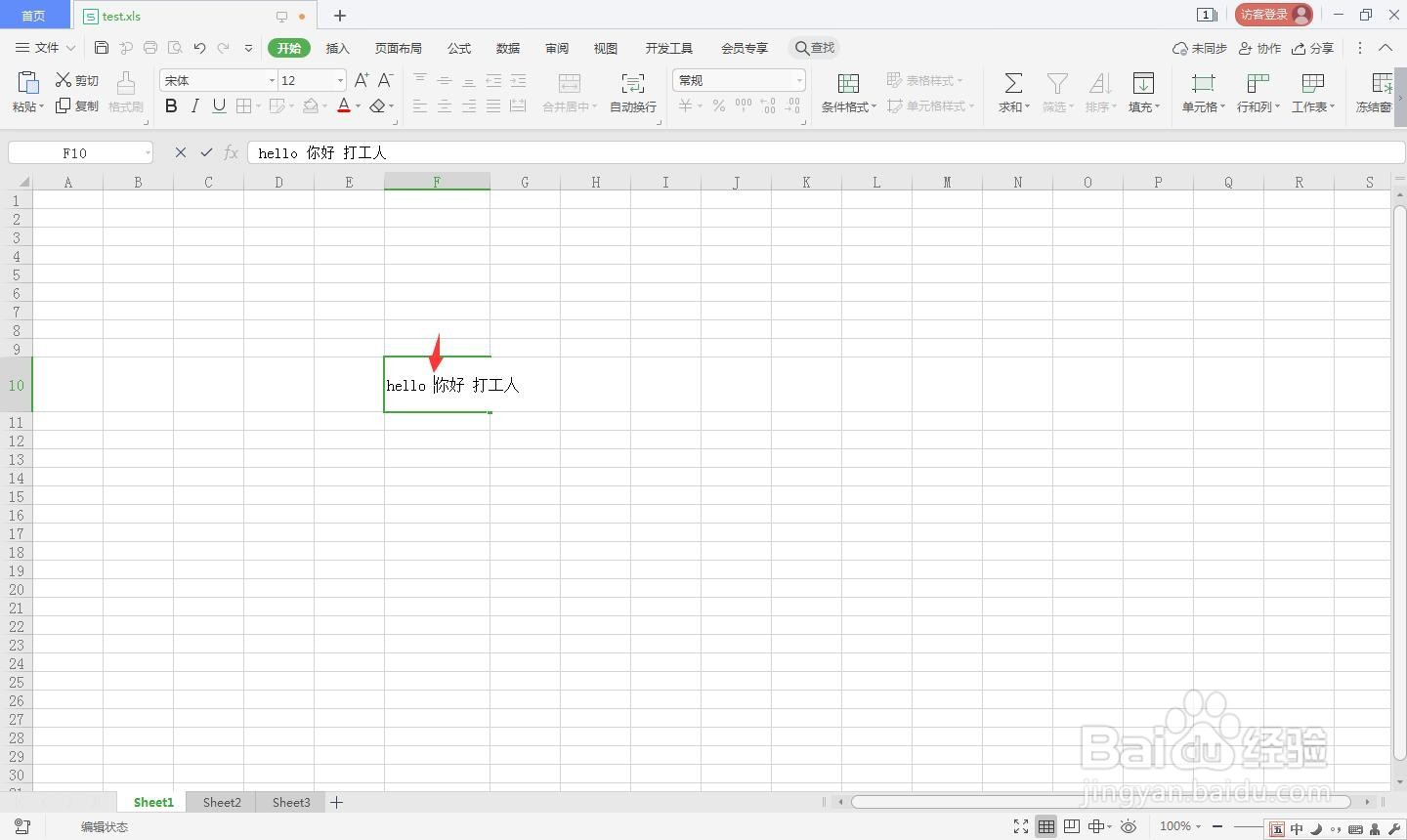Open the 公式 Formulas tab
The width and height of the screenshot is (1407, 840).
coord(459,48)
